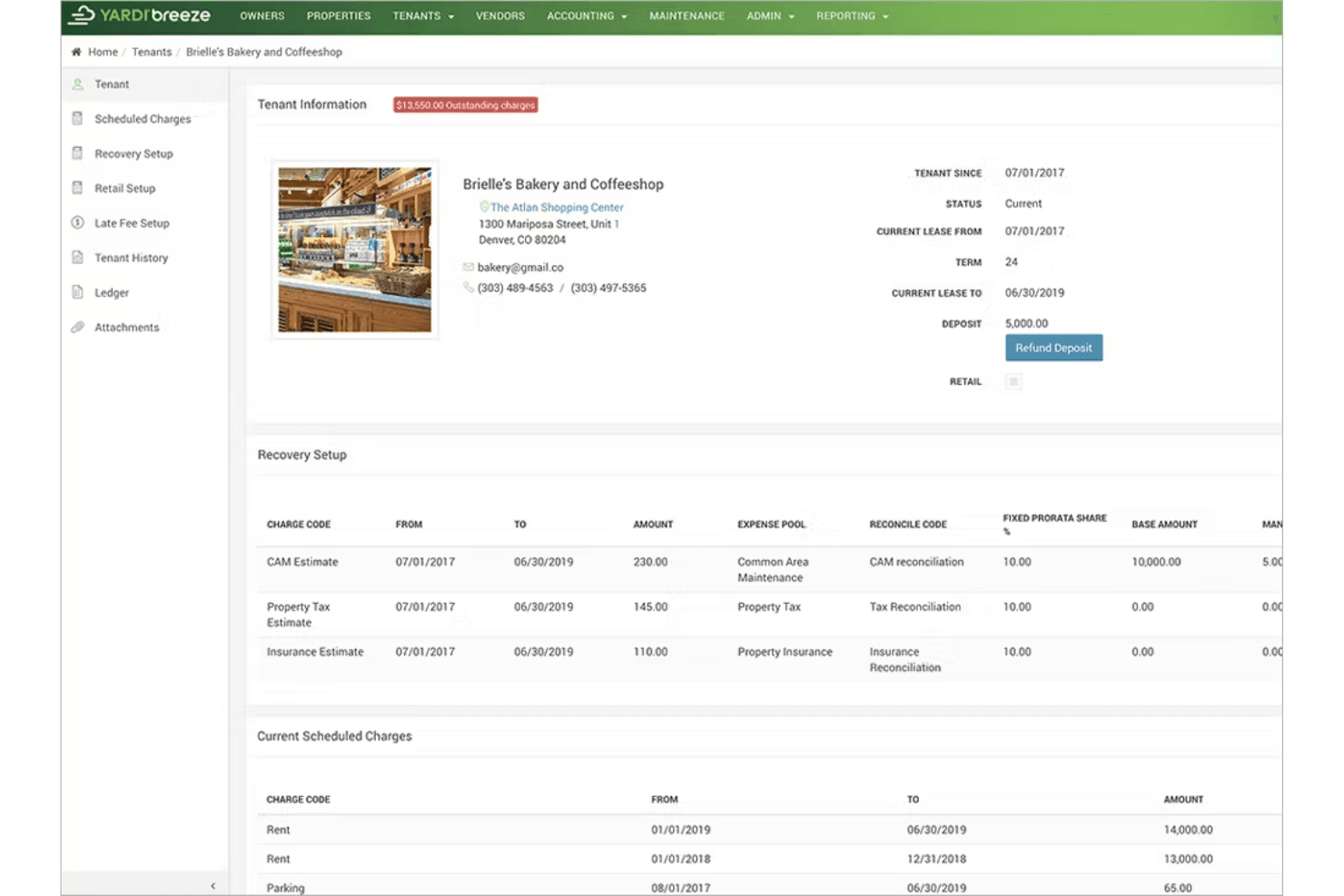
Task: Click the Common Area Maintenance expense pool
Action: click(x=773, y=570)
